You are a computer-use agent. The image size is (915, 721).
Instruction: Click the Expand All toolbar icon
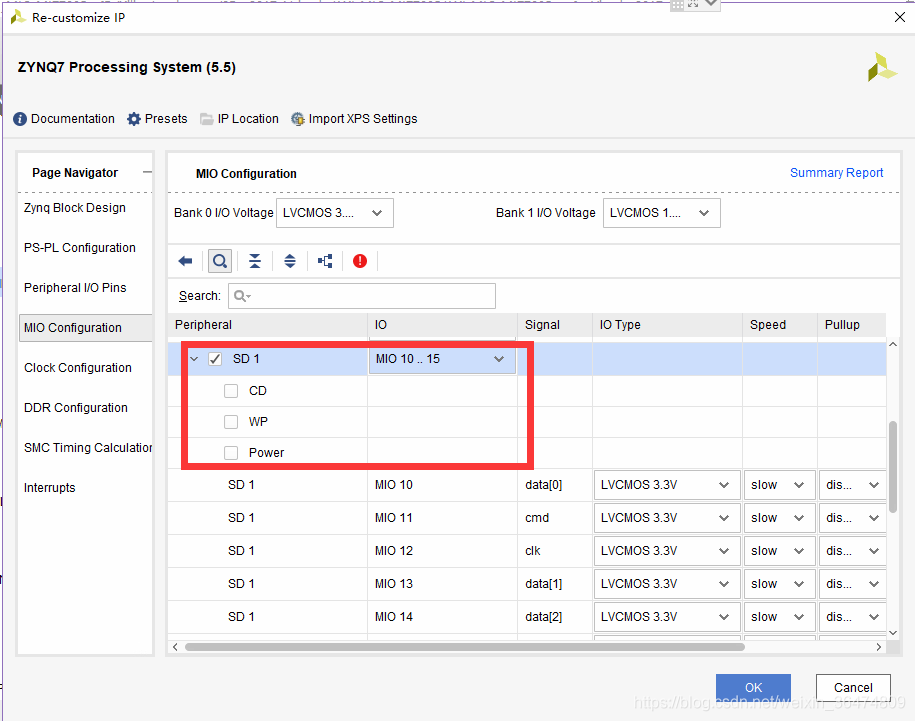(290, 261)
